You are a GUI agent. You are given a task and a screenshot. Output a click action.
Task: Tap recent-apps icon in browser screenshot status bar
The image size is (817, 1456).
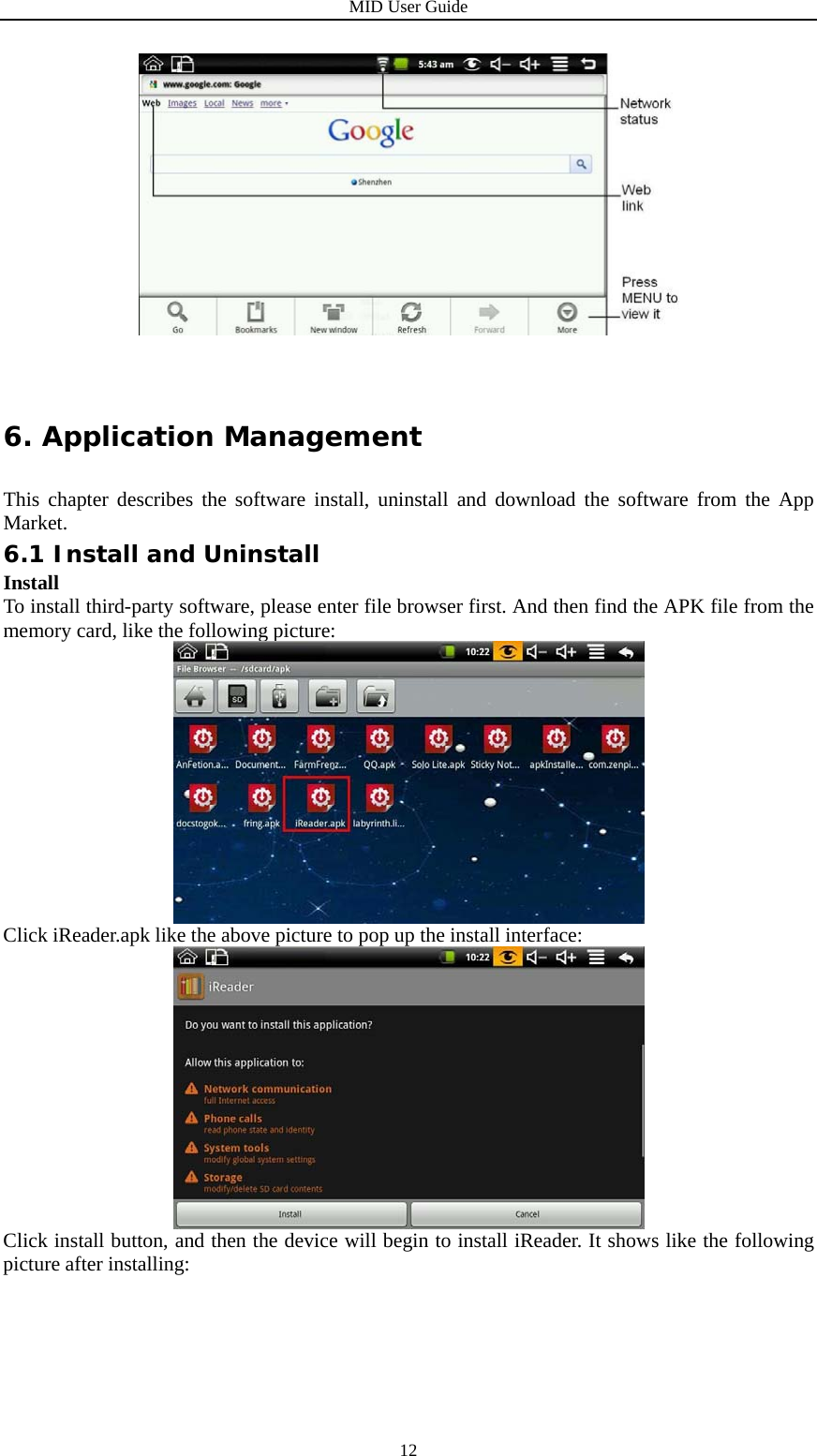point(183,64)
